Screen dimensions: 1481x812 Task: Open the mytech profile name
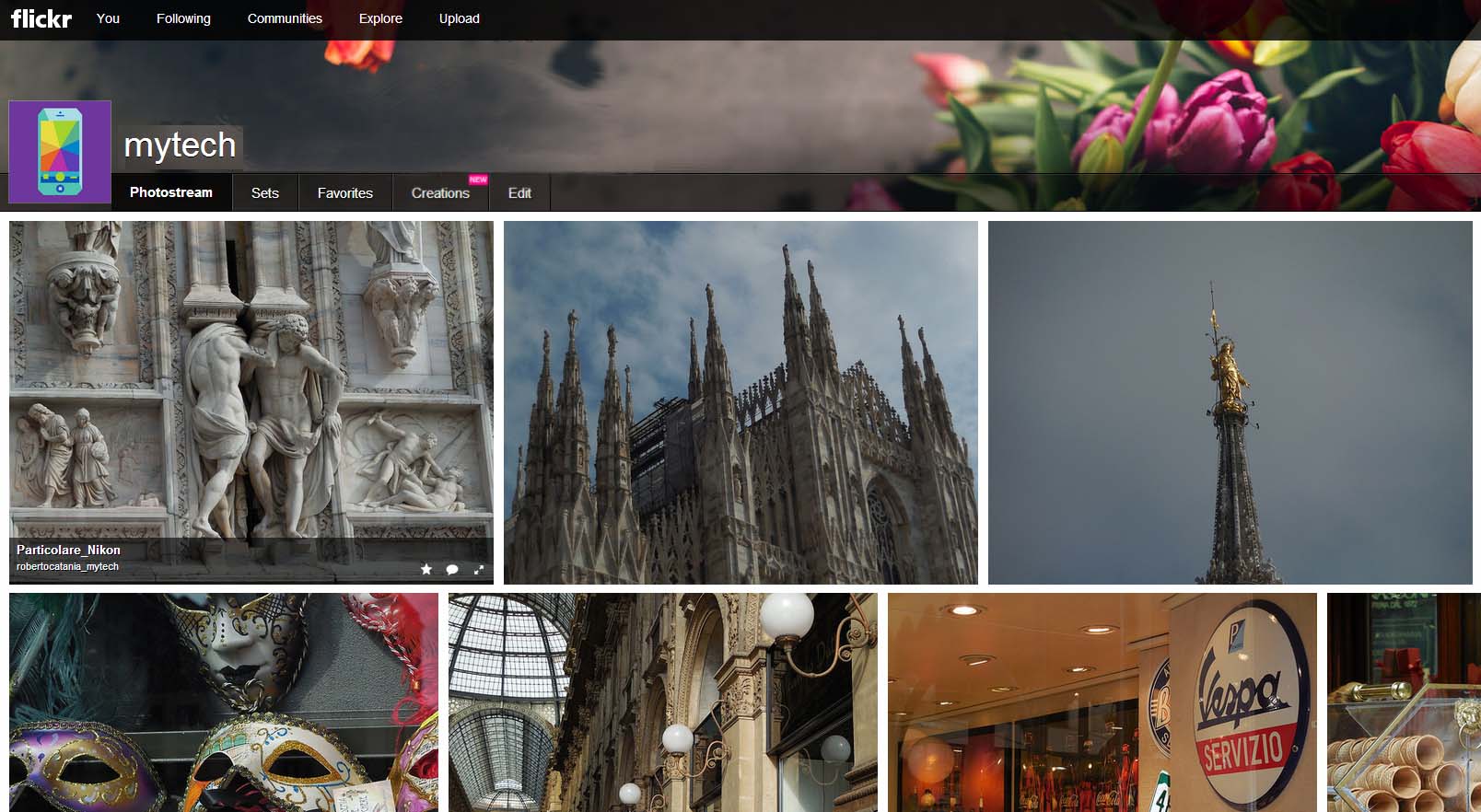pos(180,145)
